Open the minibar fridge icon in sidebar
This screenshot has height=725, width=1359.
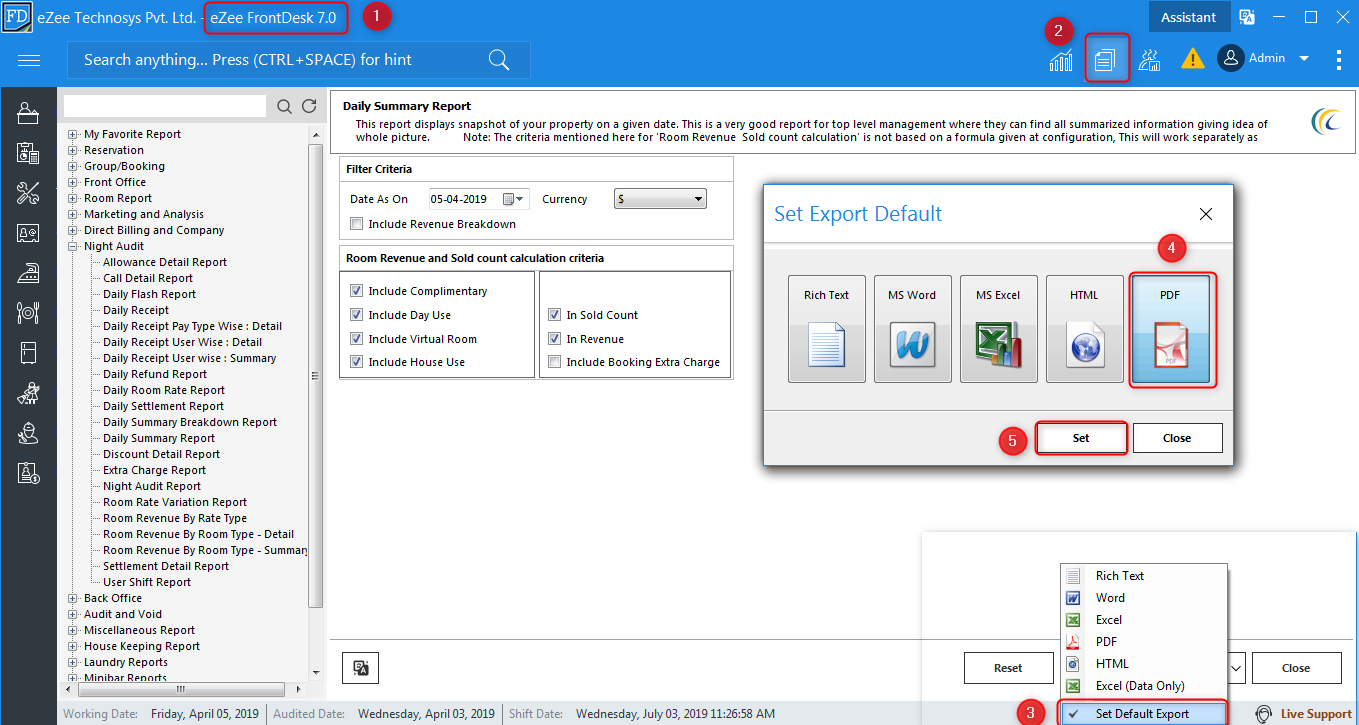tap(28, 353)
